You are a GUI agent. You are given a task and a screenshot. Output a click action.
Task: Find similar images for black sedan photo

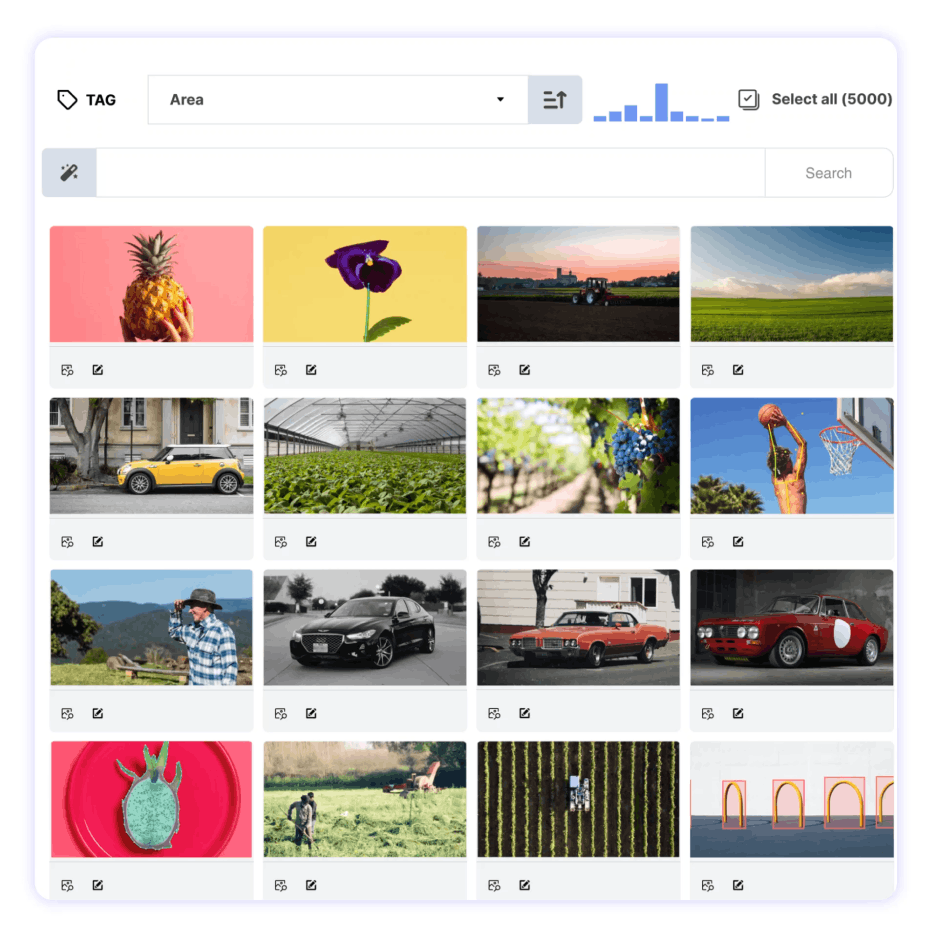(x=280, y=713)
